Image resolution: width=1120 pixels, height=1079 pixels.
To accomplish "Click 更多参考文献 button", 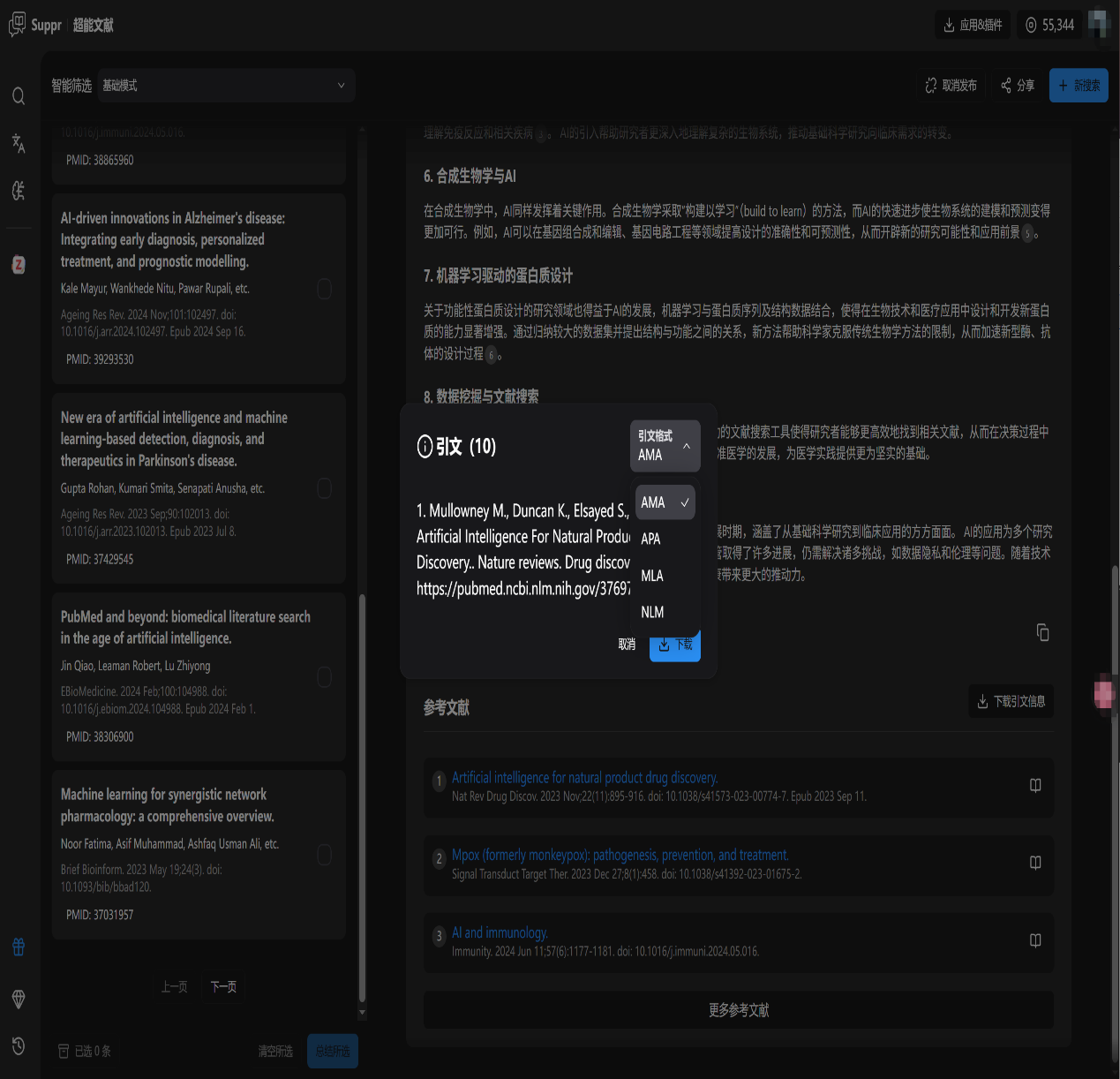I will pyautogui.click(x=738, y=1010).
